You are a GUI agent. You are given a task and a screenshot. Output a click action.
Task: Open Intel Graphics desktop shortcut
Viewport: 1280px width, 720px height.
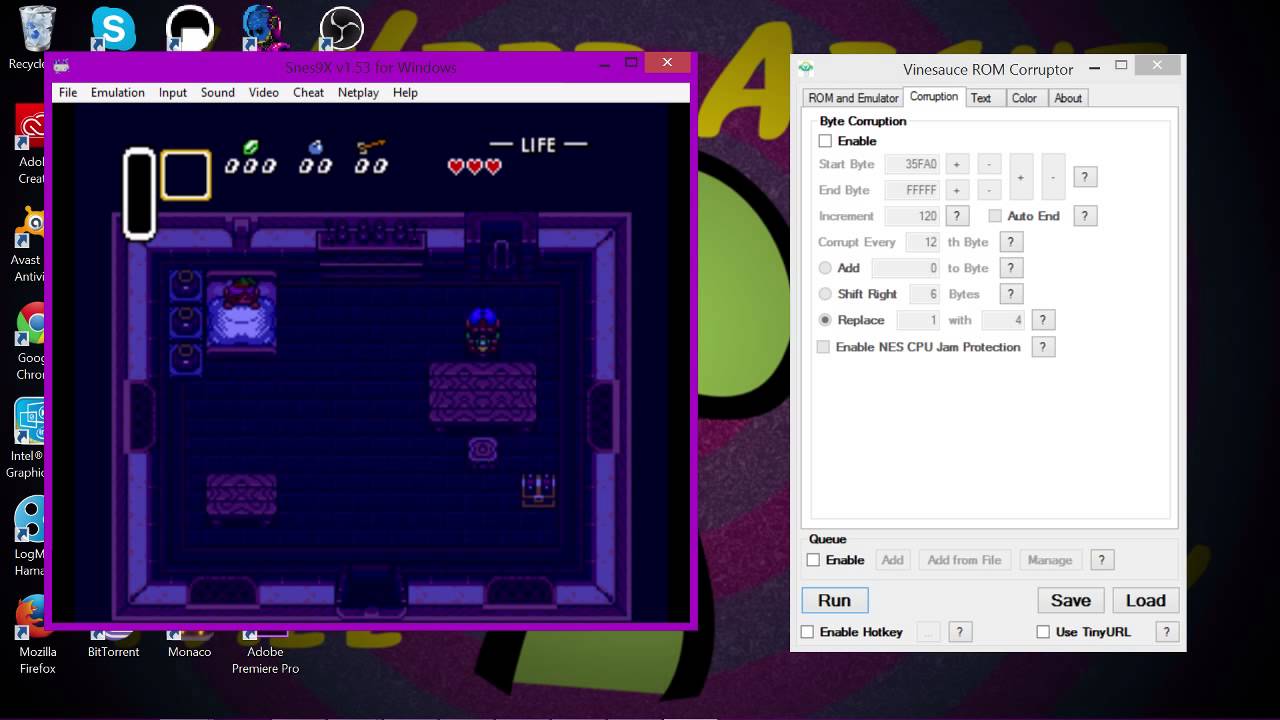tap(28, 438)
